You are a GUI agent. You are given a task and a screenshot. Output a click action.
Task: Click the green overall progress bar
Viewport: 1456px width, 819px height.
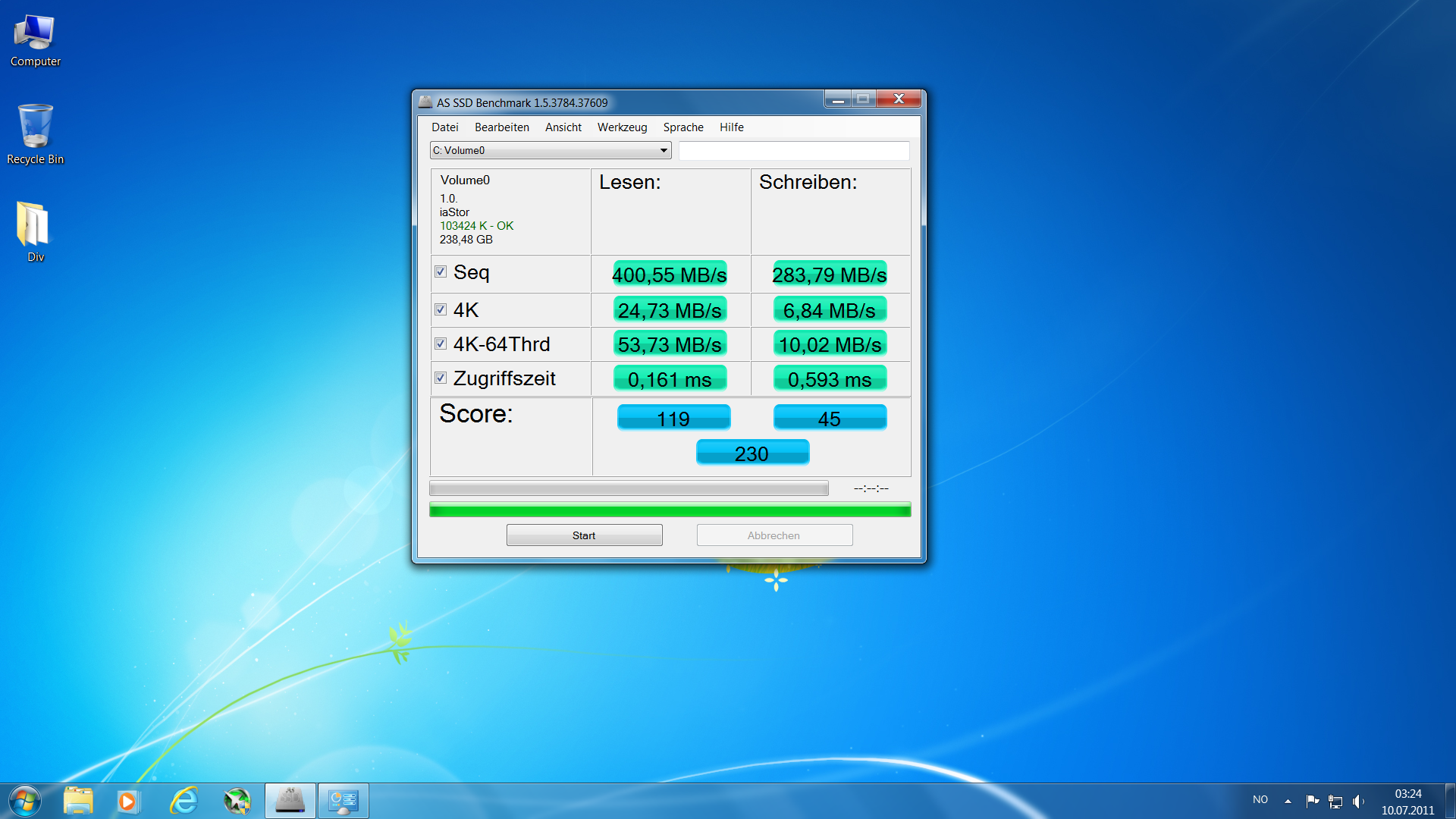(670, 510)
